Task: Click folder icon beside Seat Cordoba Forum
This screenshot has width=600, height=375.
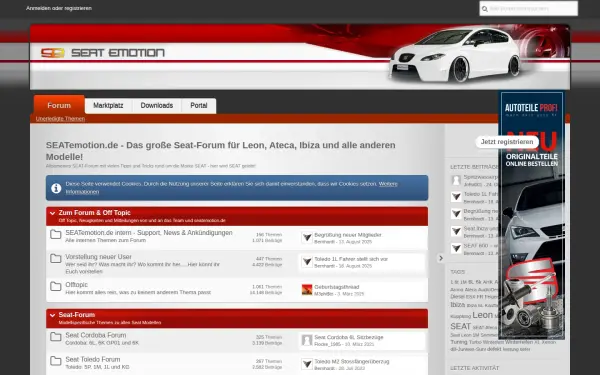Action: [x=55, y=337]
